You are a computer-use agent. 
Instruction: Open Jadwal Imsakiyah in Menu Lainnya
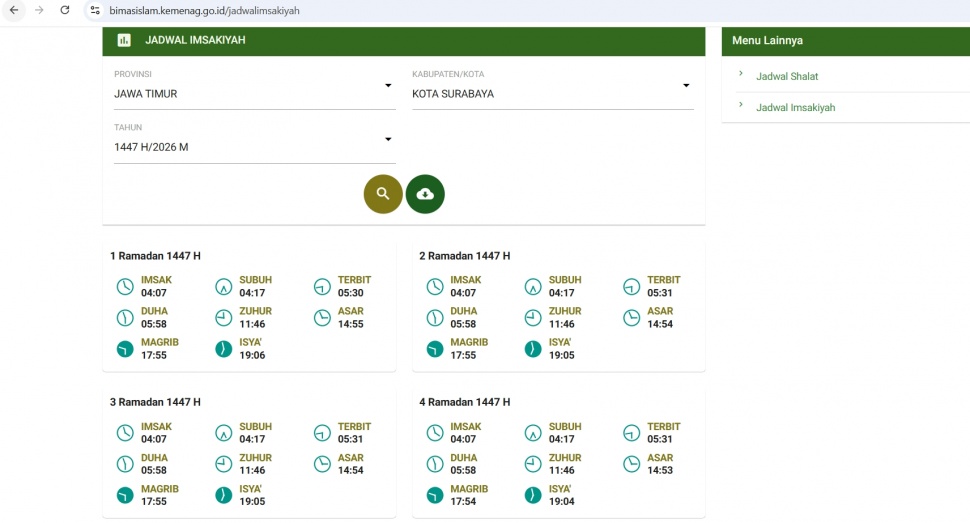coord(795,107)
